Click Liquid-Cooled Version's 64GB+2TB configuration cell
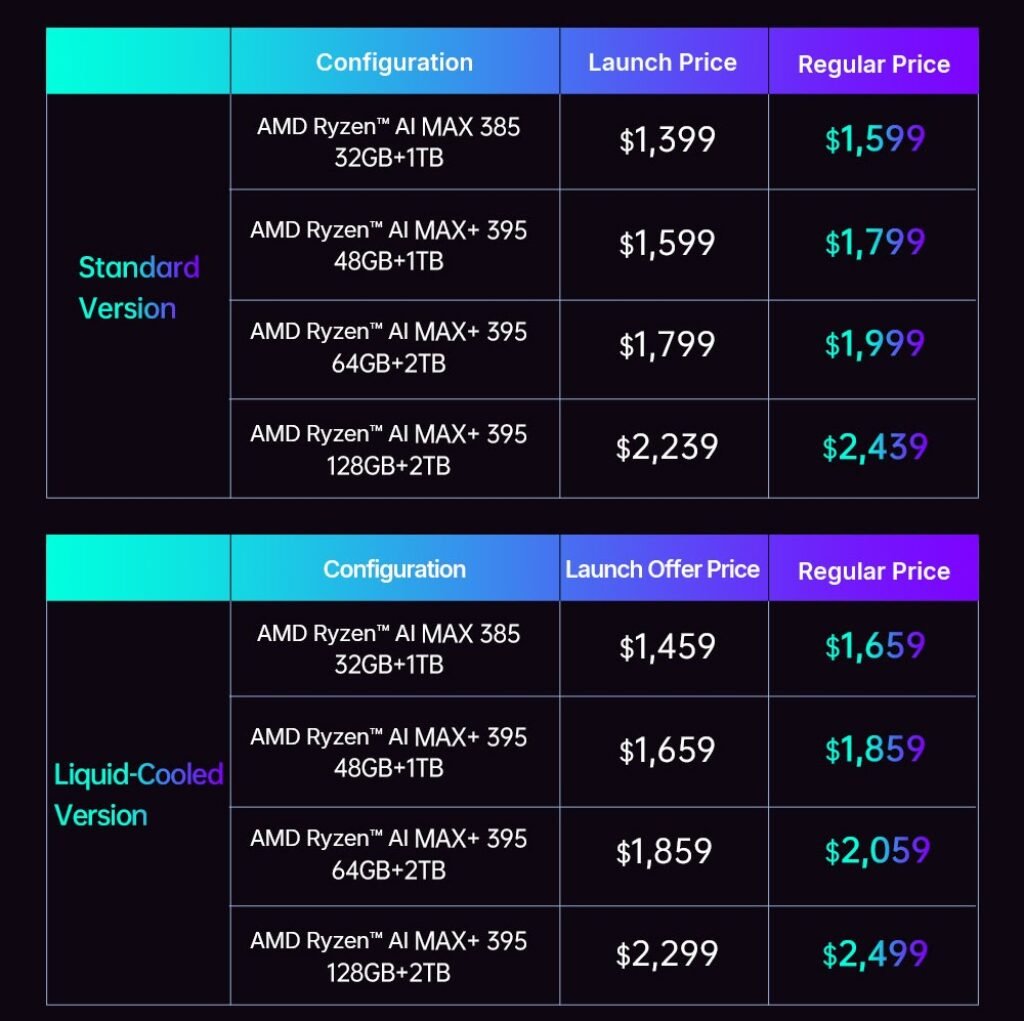 [x=389, y=854]
